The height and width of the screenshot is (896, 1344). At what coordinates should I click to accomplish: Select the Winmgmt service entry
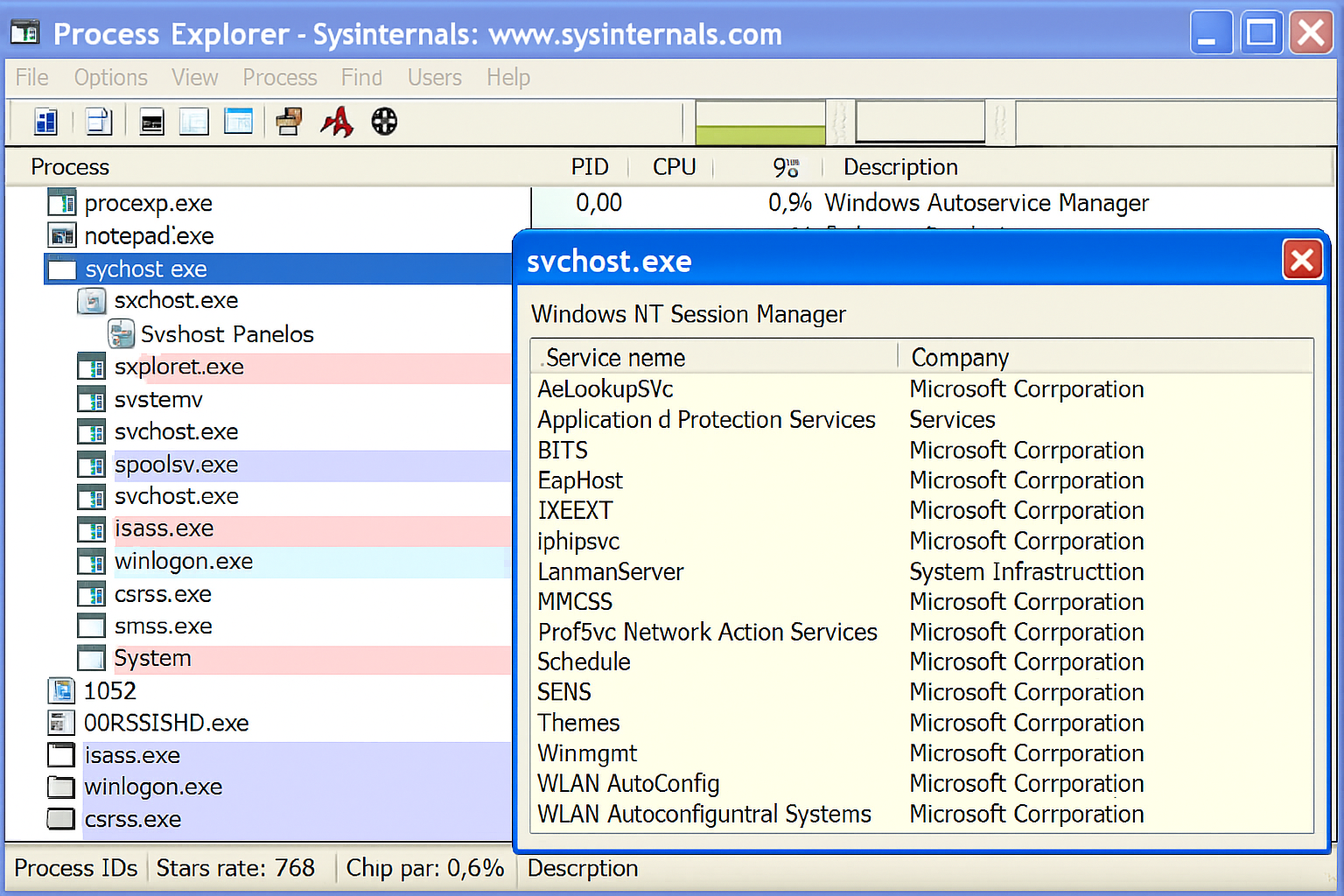[587, 753]
